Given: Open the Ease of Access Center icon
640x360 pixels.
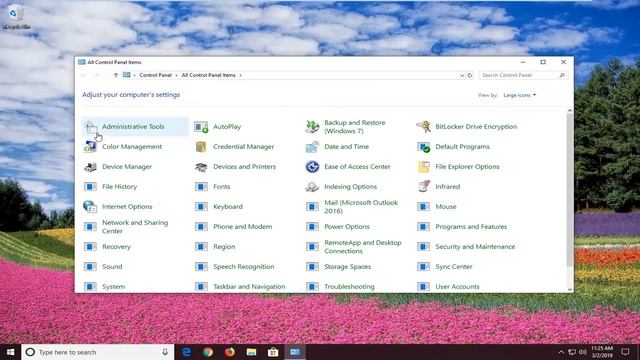Looking at the screenshot, I should click(312, 167).
